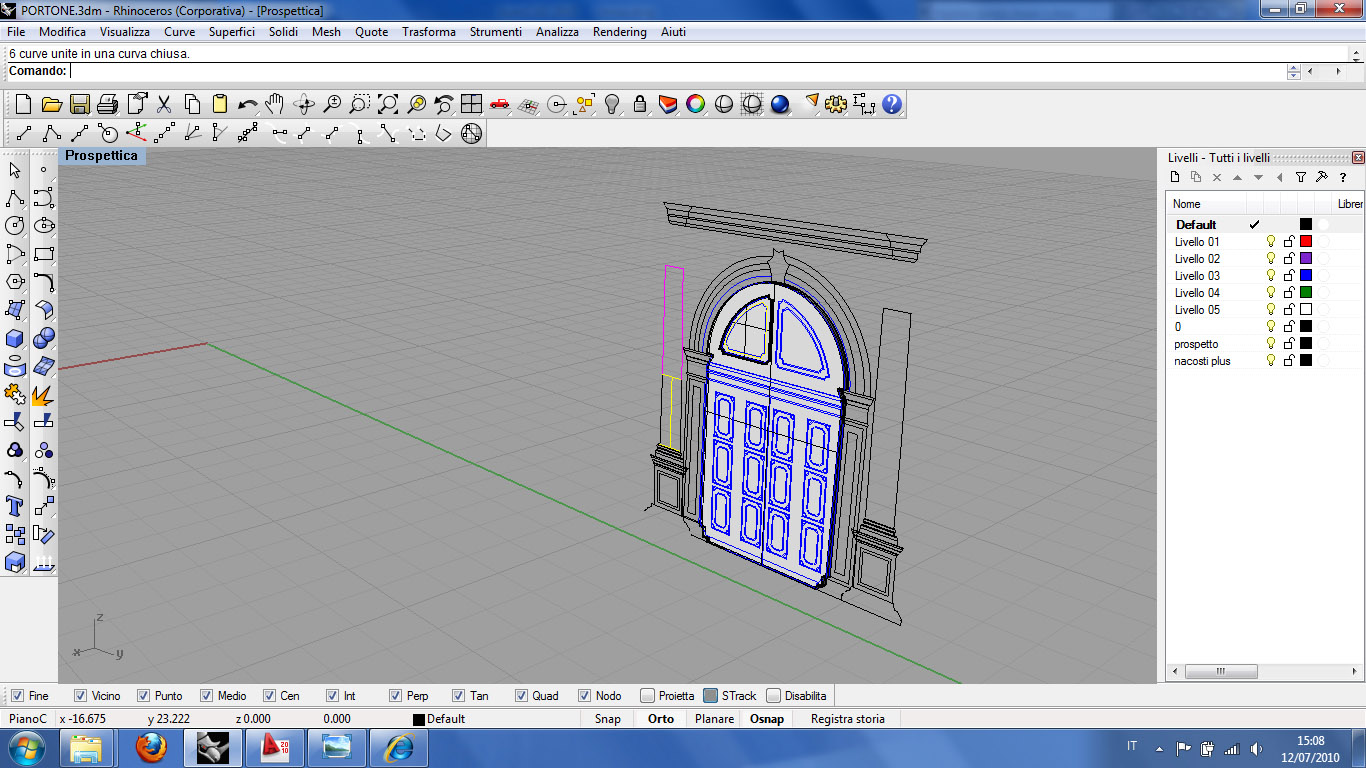Click the red car icon

click(500, 104)
